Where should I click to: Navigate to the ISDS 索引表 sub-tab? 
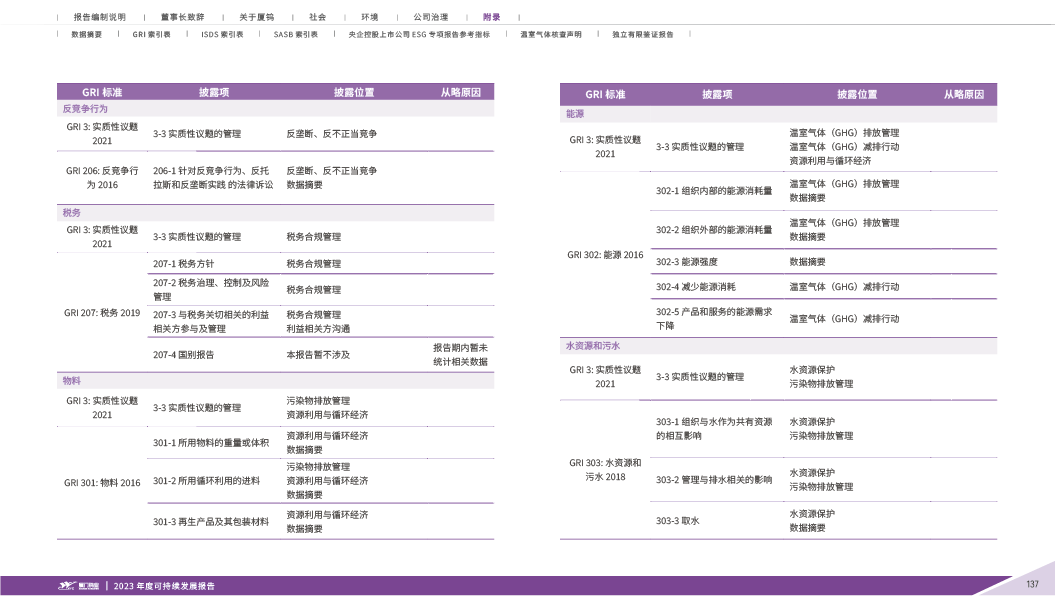222,34
